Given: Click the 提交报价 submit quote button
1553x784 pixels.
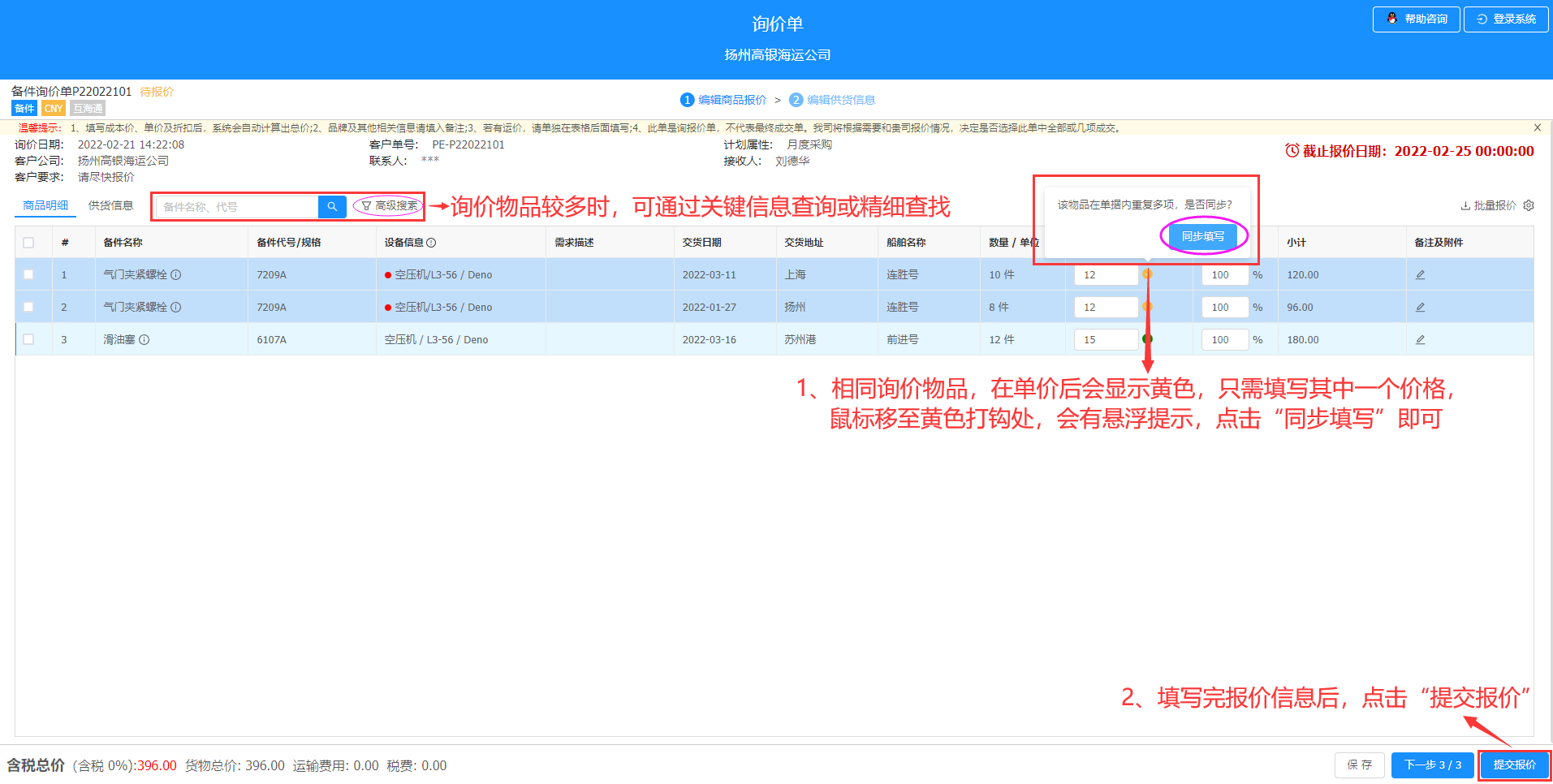Looking at the screenshot, I should click(x=1515, y=765).
